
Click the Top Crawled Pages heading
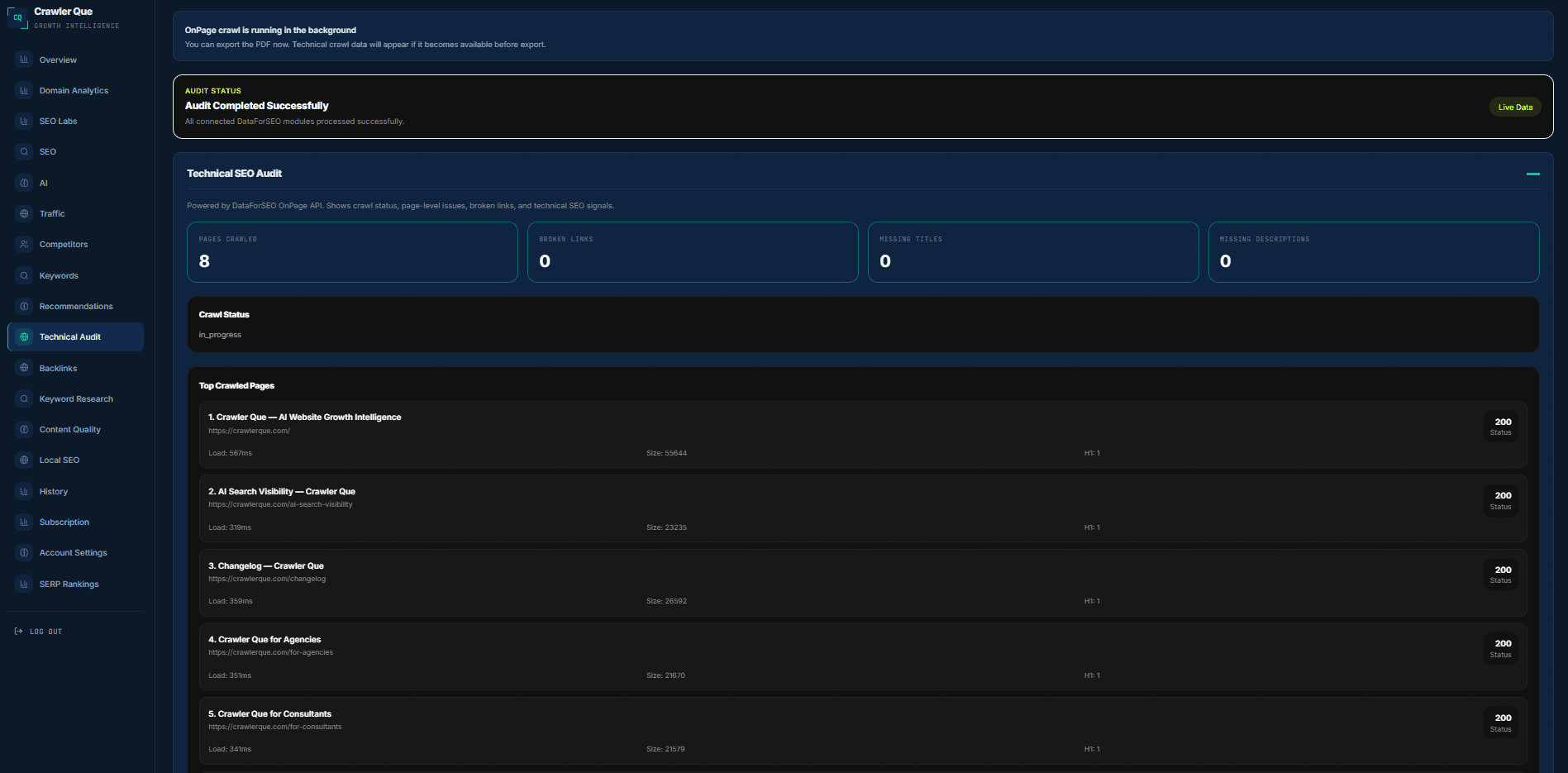(236, 385)
